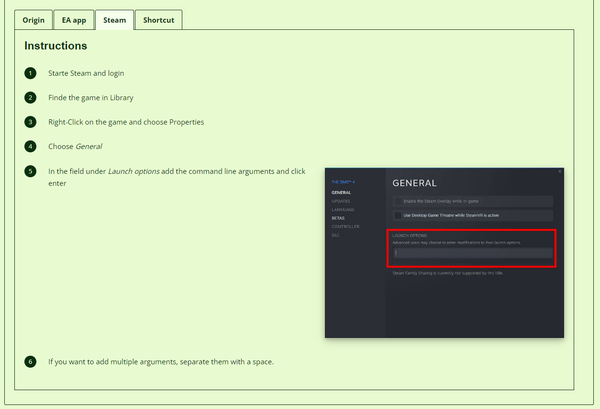Click the text 'Starte Steam and login'
Screen dimensions: 600x409
(86, 73)
